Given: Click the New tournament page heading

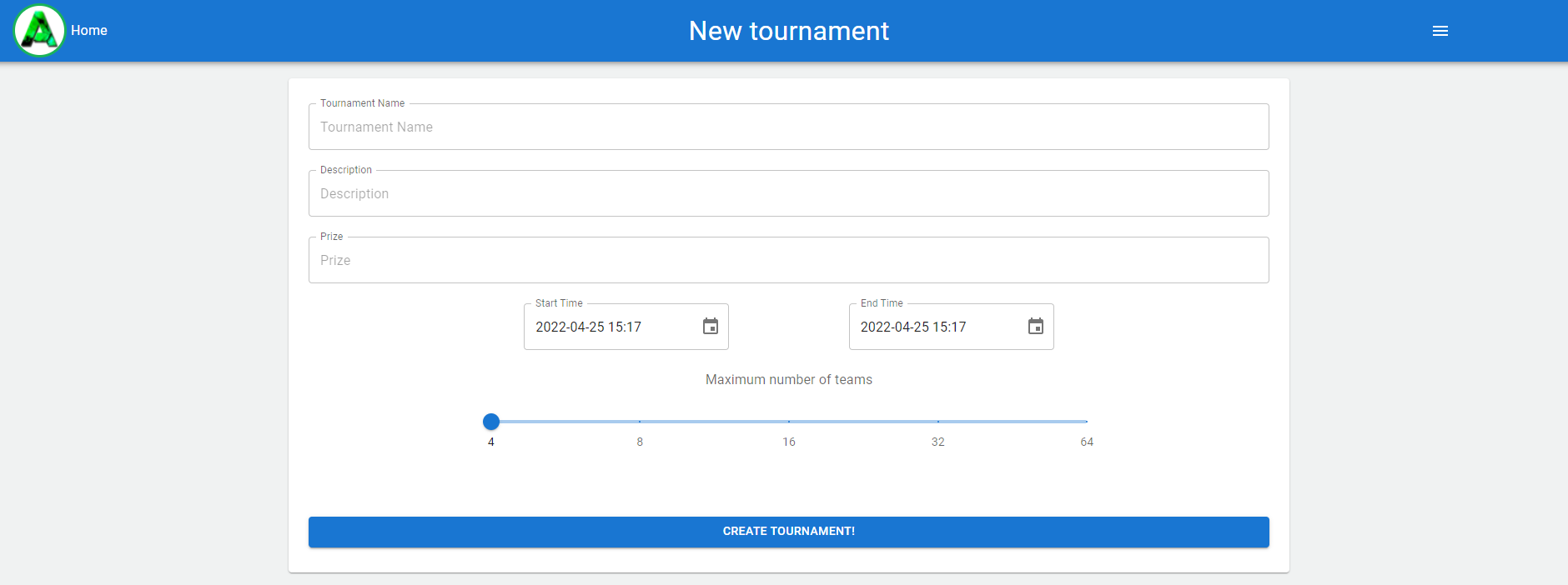Looking at the screenshot, I should [x=788, y=31].
